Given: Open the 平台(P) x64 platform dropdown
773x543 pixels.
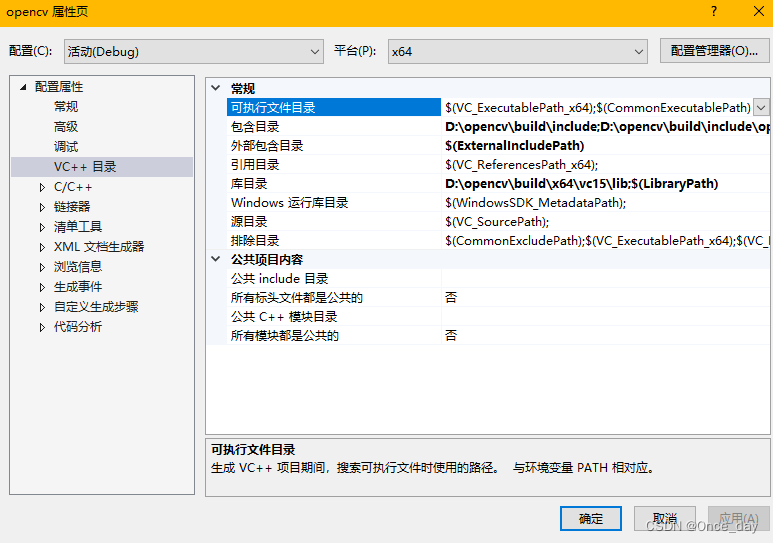Looking at the screenshot, I should (517, 52).
